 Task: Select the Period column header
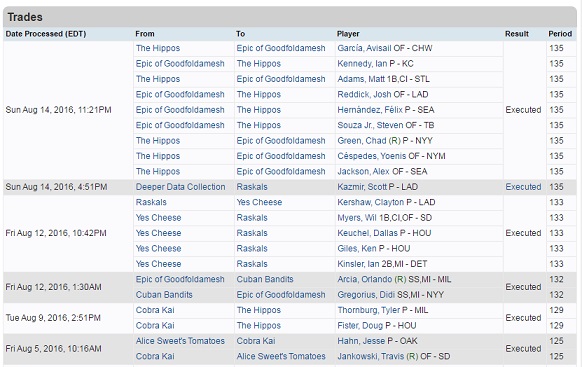tap(560, 34)
